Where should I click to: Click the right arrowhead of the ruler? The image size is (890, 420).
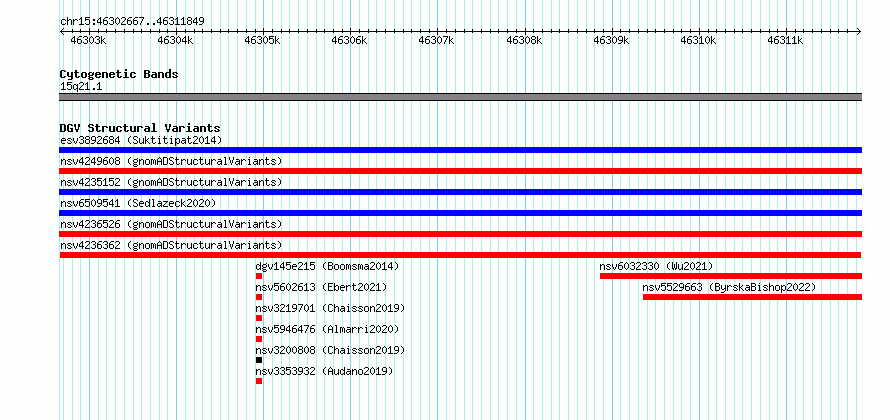coord(859,31)
